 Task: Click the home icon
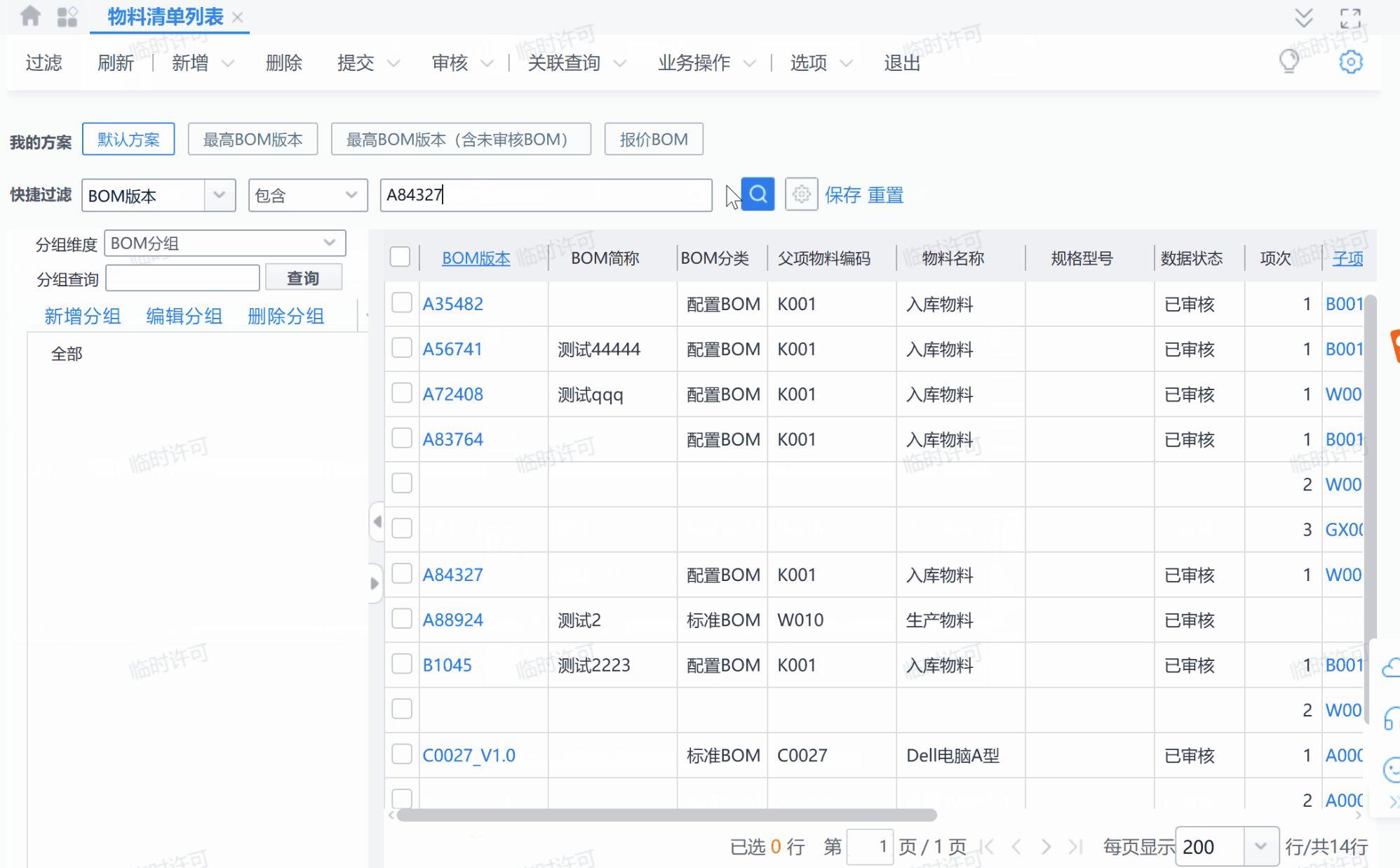point(30,16)
